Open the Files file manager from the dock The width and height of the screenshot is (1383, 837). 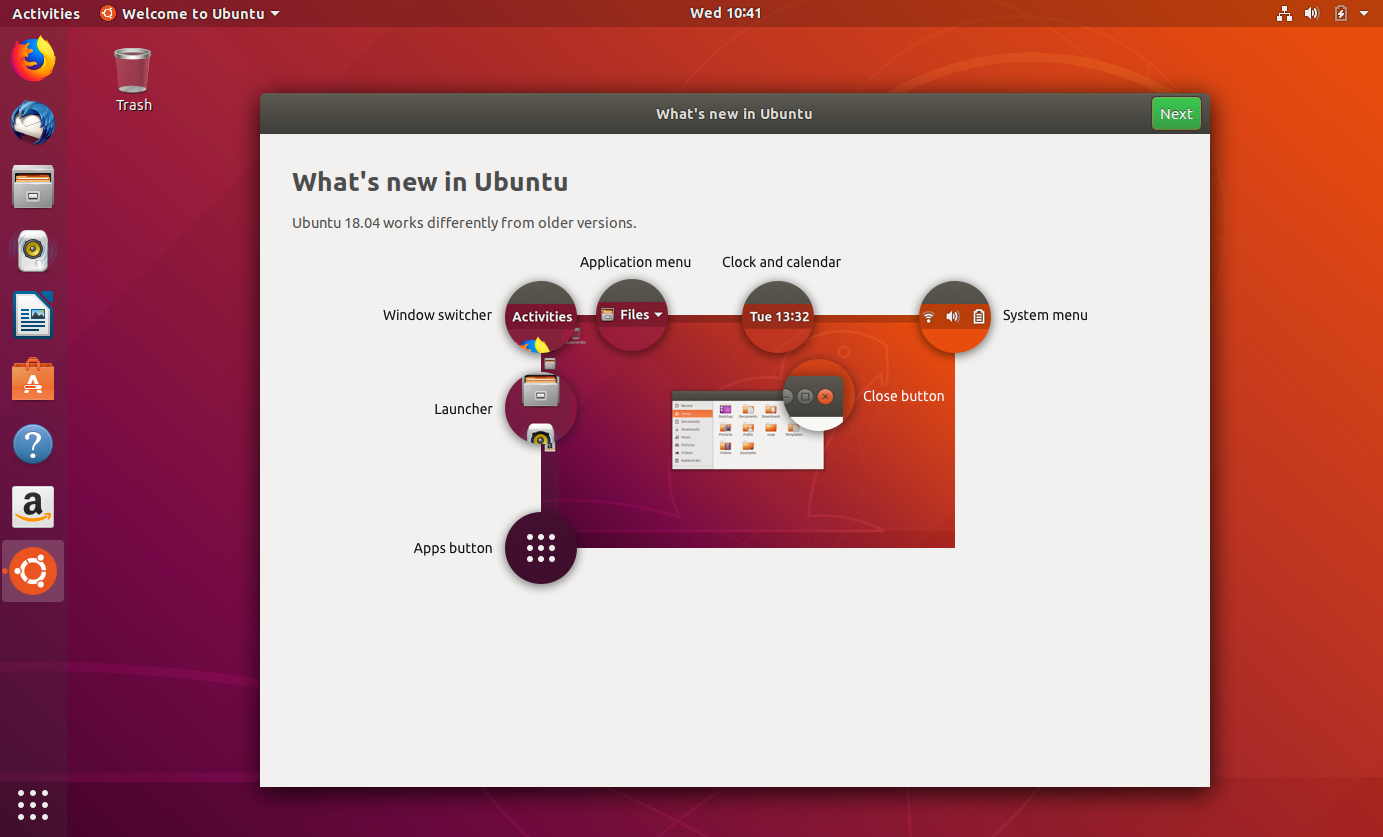tap(33, 187)
